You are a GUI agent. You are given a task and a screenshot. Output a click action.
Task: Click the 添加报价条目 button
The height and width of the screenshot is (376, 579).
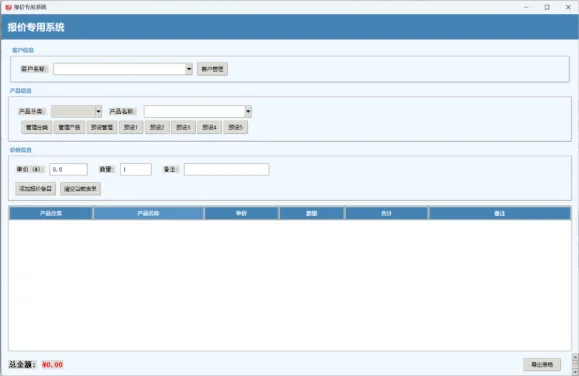tap(36, 189)
